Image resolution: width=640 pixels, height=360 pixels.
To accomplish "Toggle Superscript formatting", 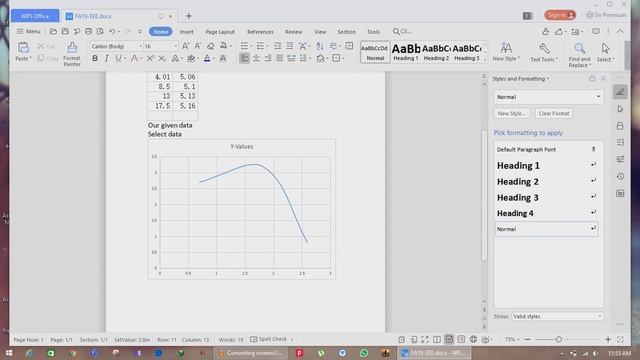I will click(x=150, y=58).
